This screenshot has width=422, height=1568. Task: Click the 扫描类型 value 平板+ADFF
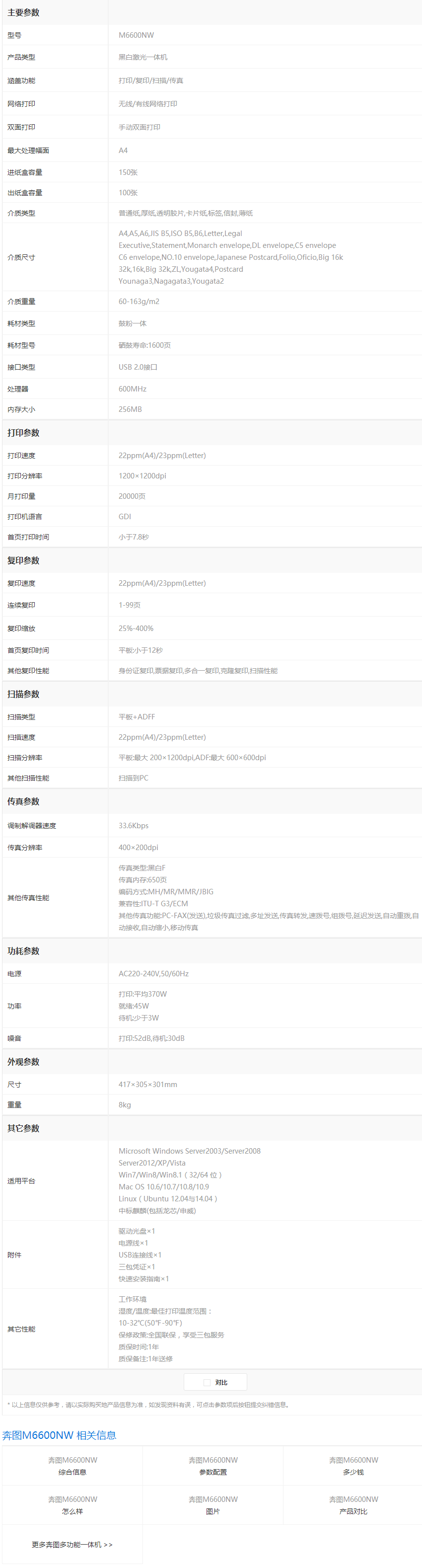[x=137, y=717]
